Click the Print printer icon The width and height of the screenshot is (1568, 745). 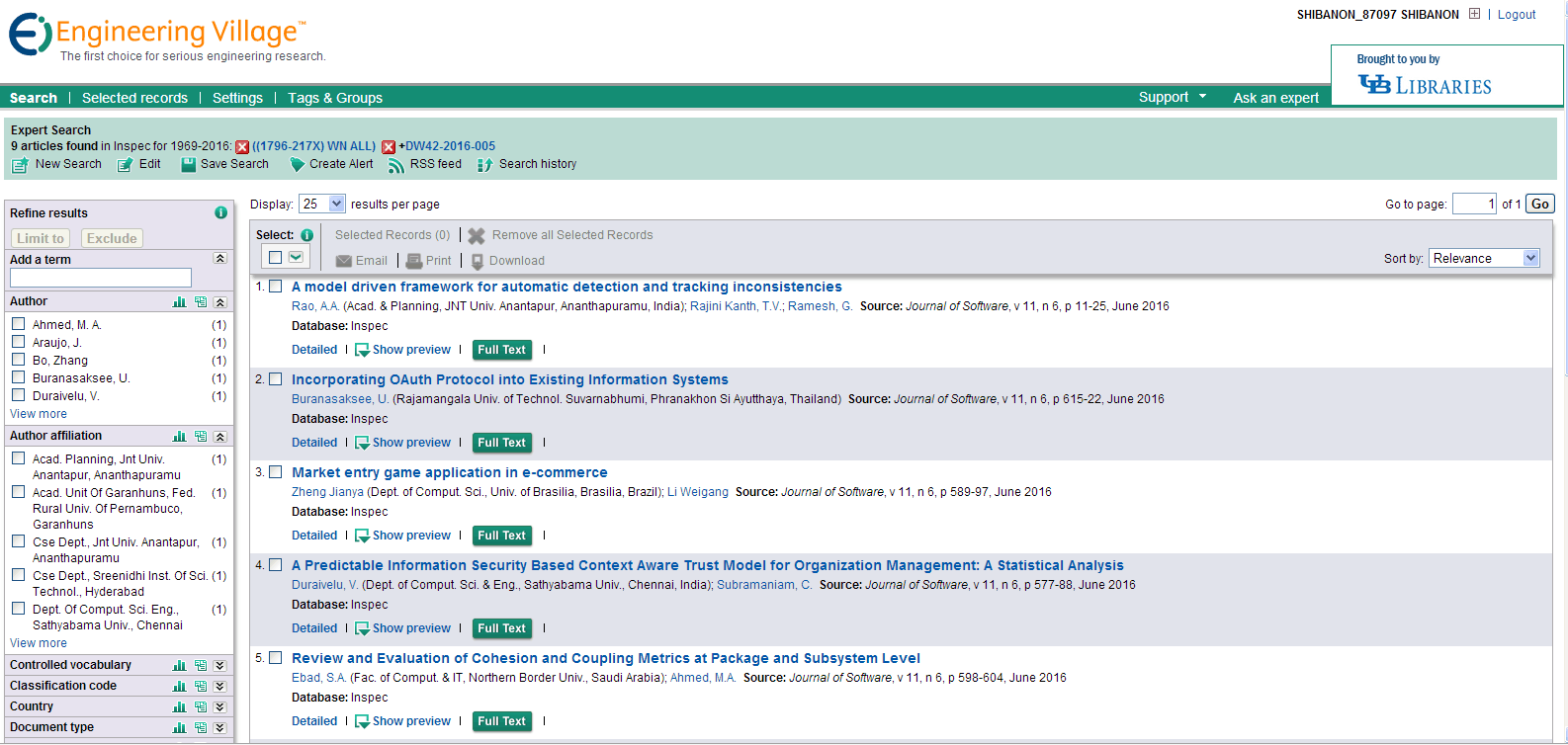pos(414,261)
